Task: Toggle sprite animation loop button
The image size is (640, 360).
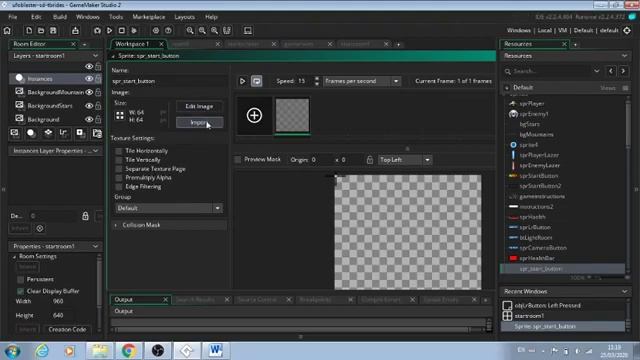Action: (x=256, y=81)
